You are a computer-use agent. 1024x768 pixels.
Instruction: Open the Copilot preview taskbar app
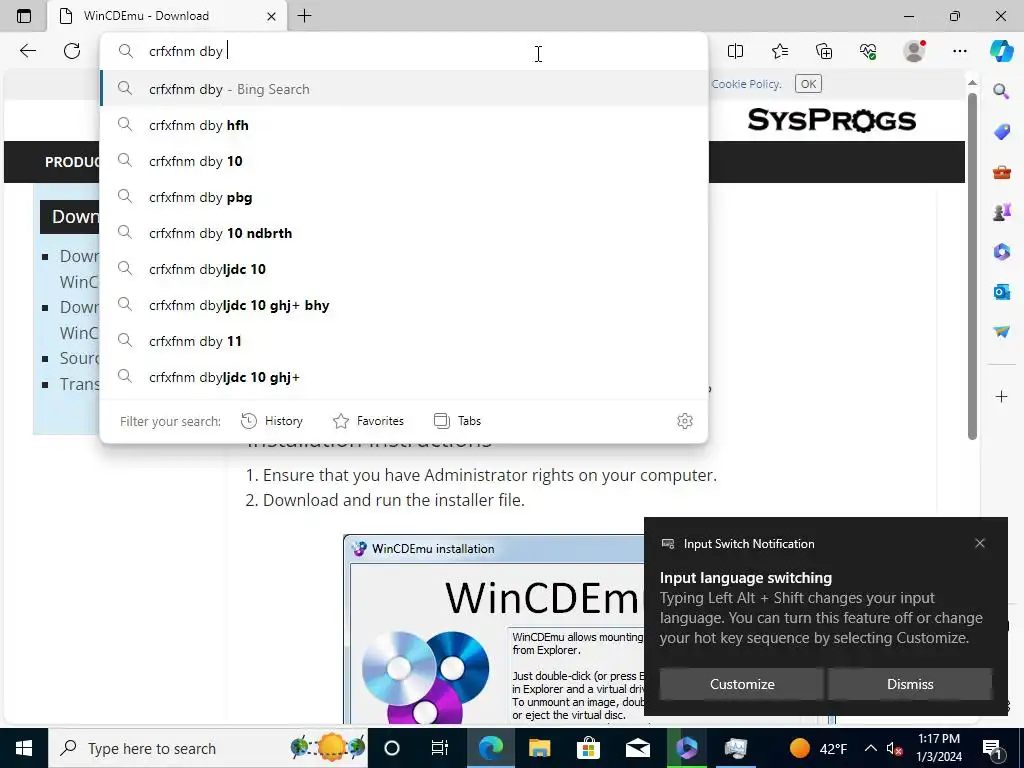686,748
